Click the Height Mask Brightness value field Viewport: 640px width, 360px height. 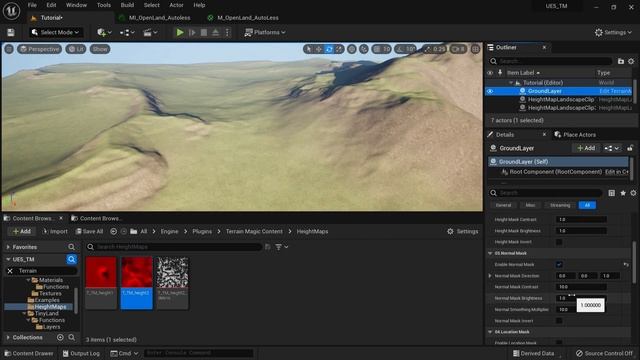(x=581, y=231)
